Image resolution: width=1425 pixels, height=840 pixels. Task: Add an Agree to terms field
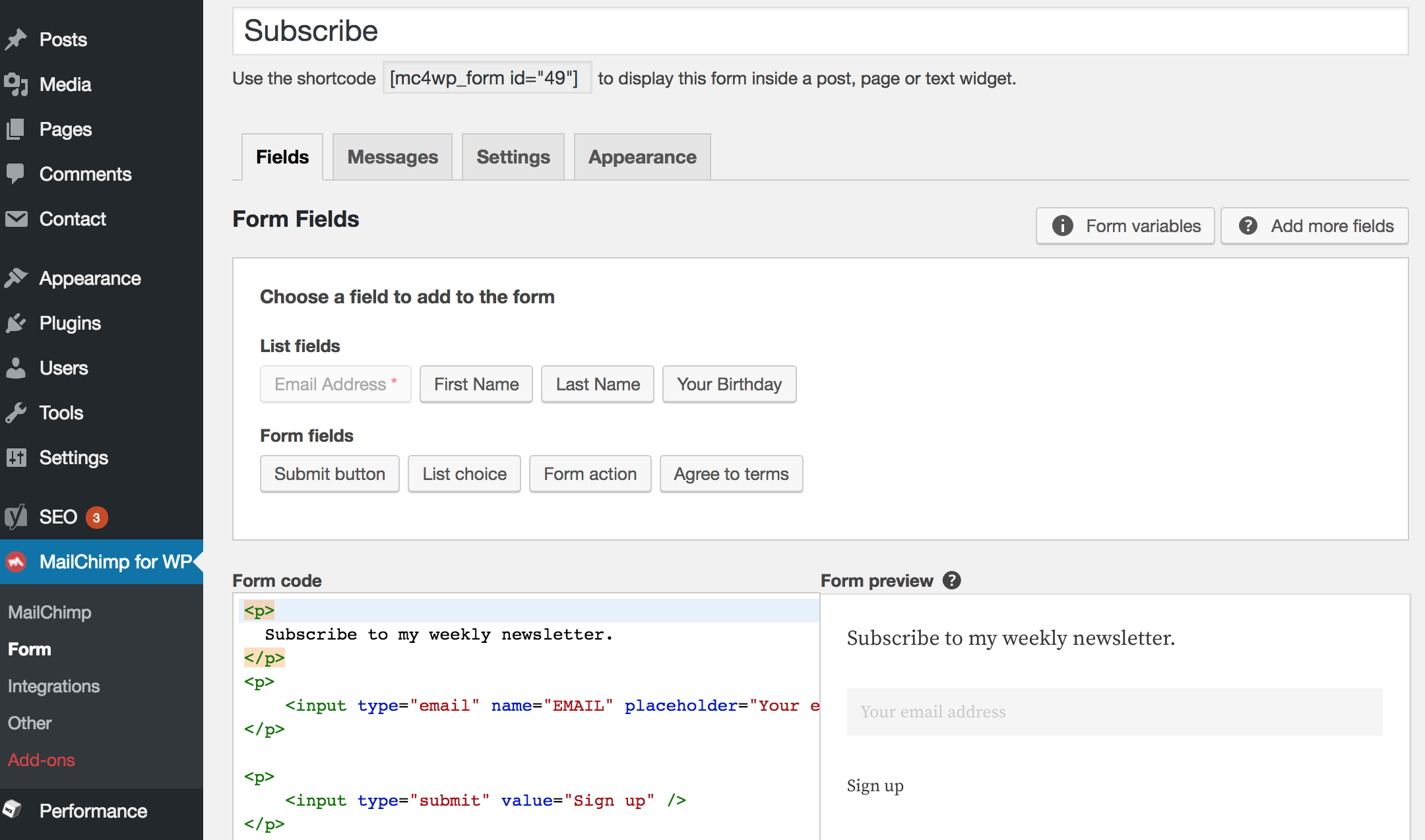point(732,474)
